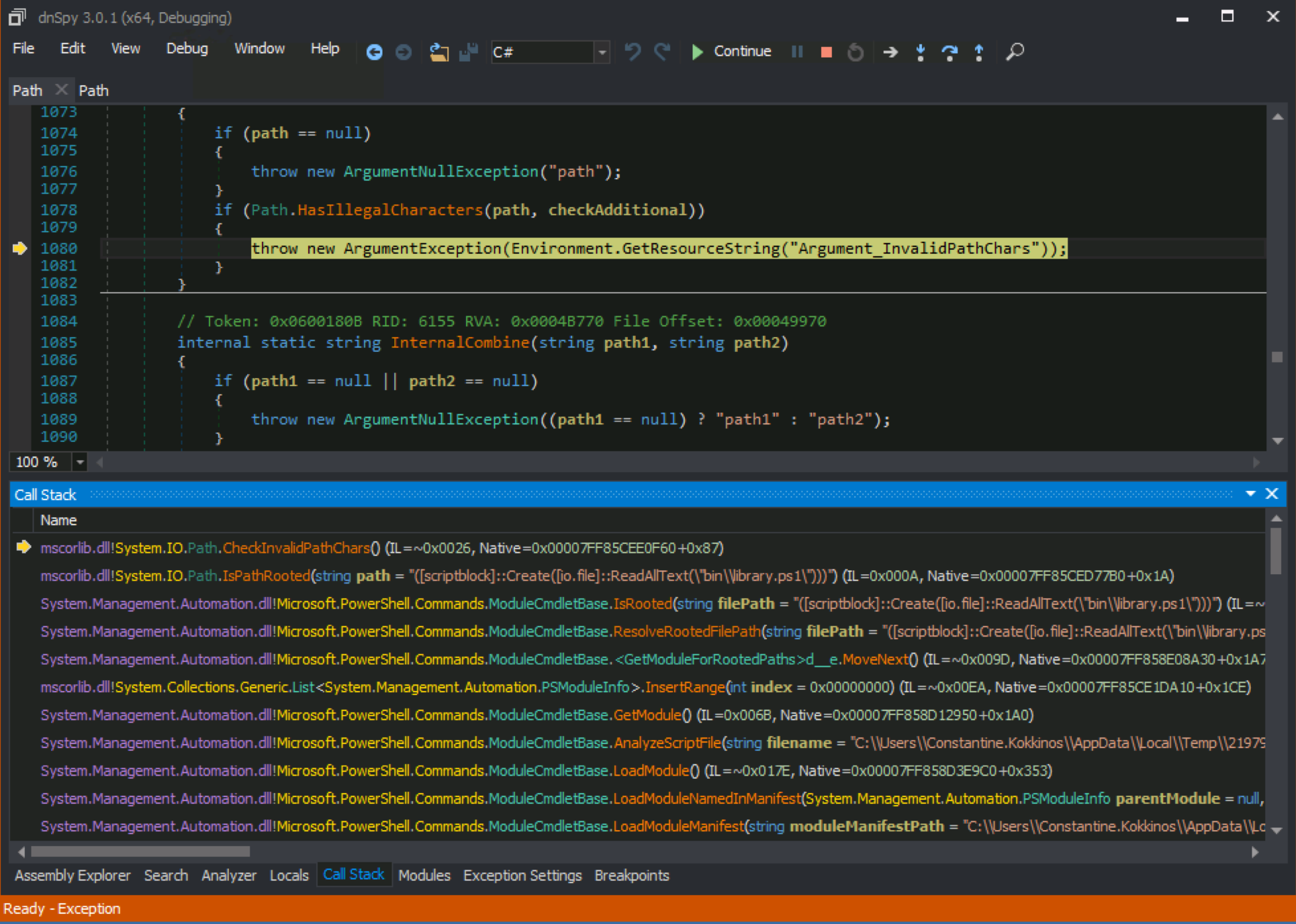The image size is (1296, 924).
Task: Click line number 1085 in the gutter
Action: 58,343
